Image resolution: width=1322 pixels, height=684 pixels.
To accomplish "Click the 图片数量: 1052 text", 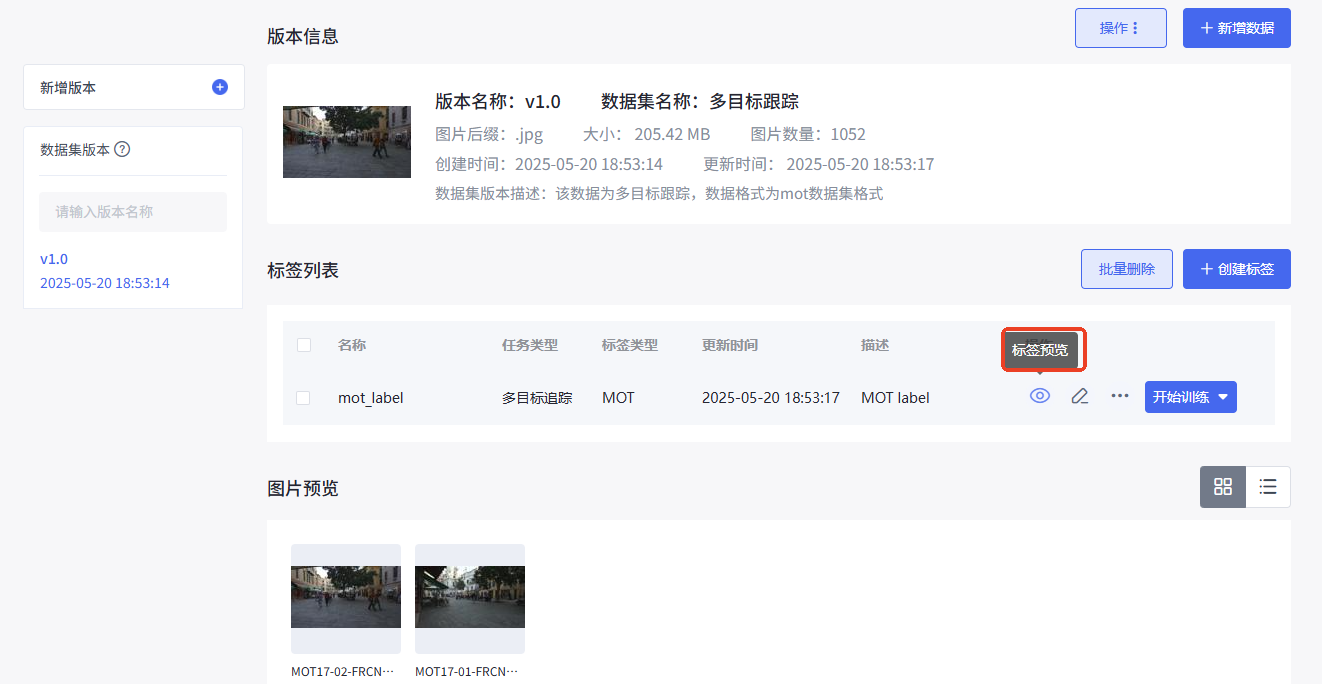I will coord(808,134).
